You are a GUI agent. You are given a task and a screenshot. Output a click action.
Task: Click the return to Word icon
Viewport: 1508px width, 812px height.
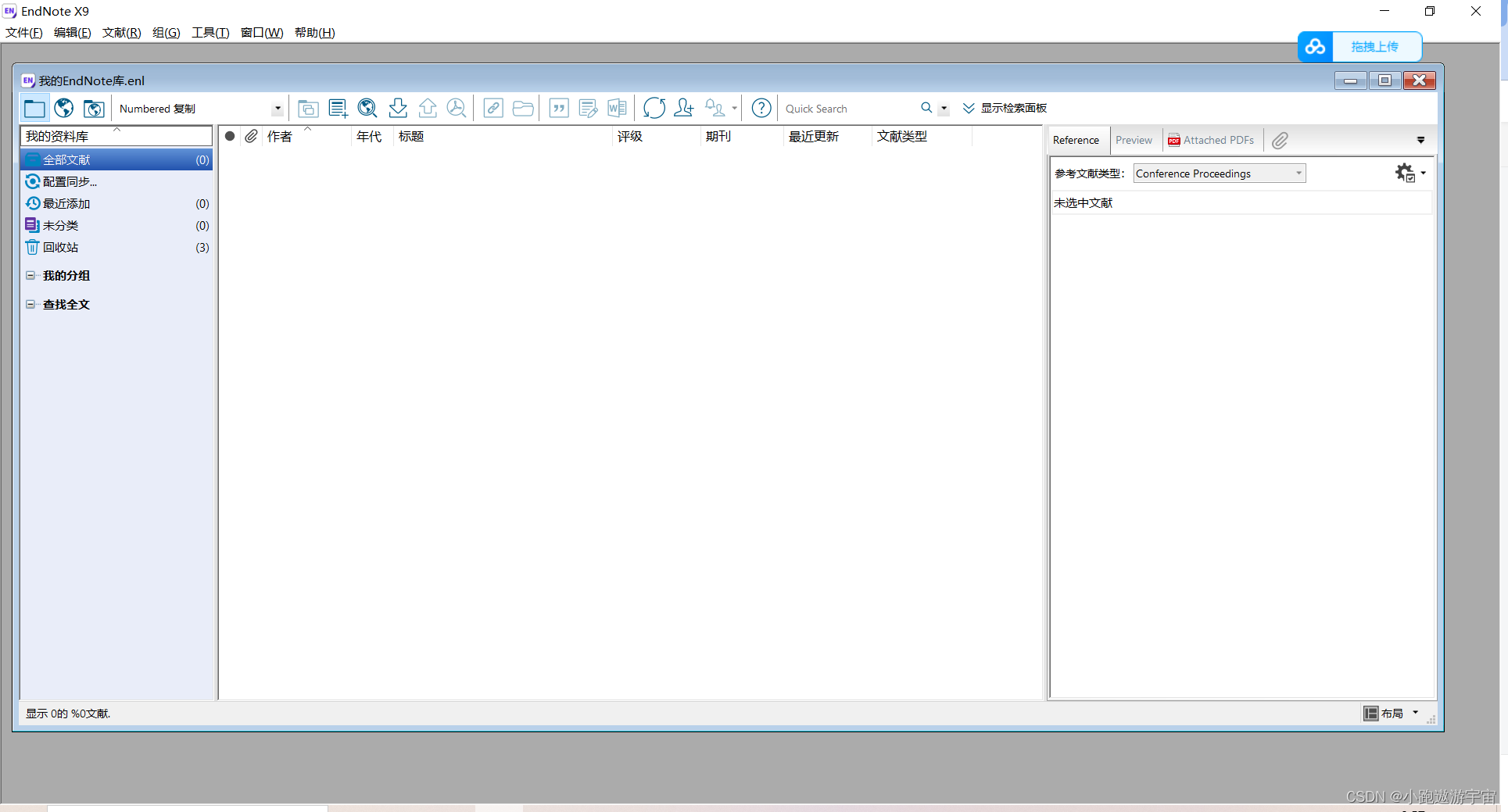click(618, 109)
